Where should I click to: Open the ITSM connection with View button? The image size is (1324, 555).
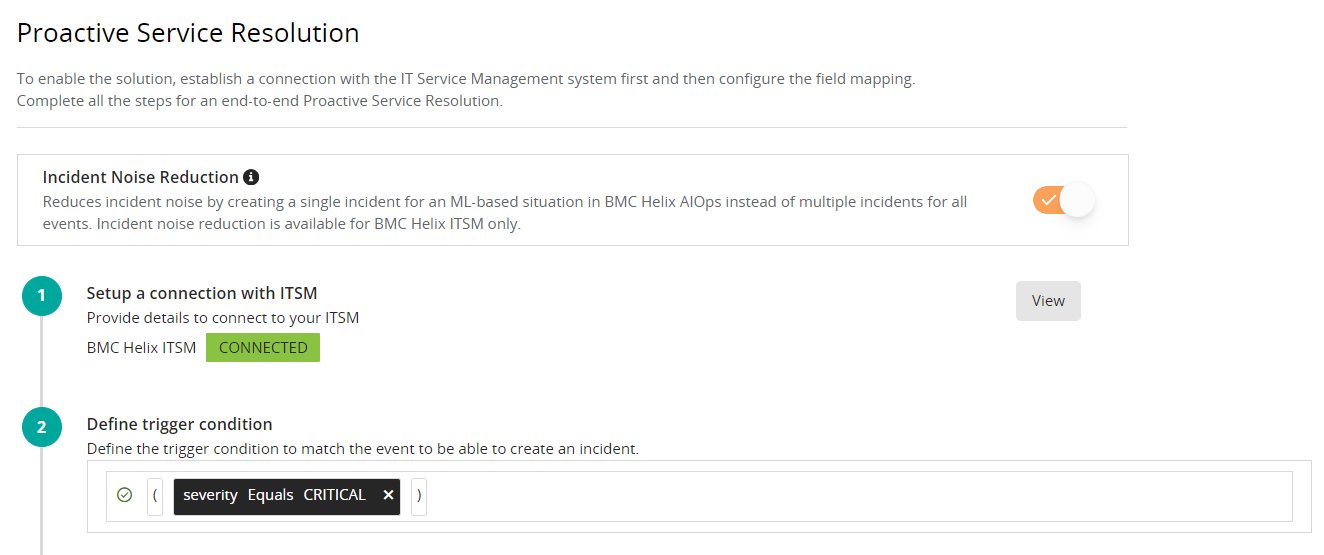(1048, 301)
